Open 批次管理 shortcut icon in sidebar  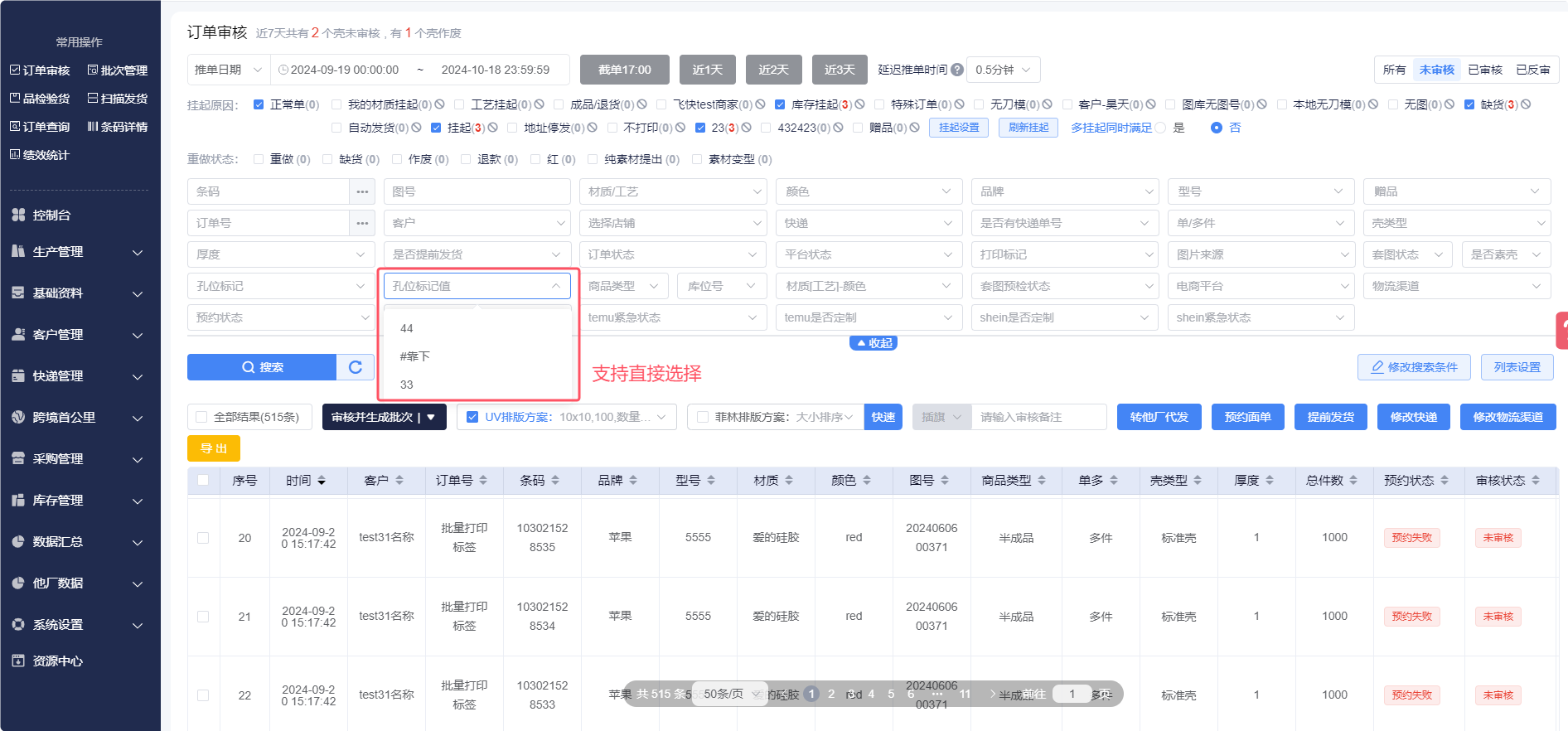click(93, 70)
